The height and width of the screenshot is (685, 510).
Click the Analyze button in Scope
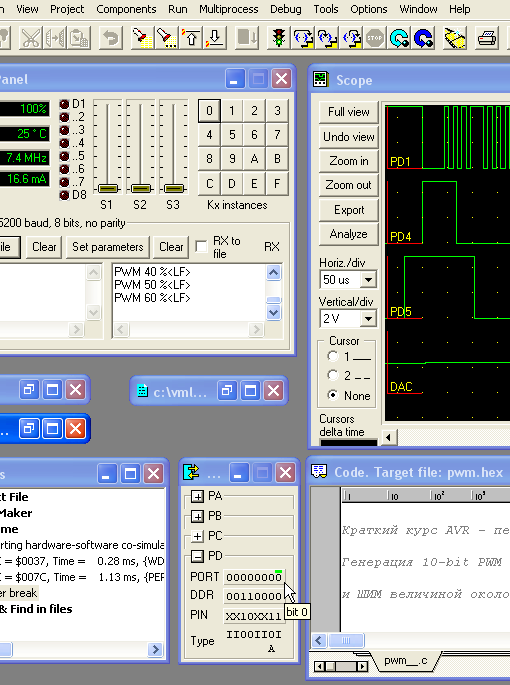(348, 234)
